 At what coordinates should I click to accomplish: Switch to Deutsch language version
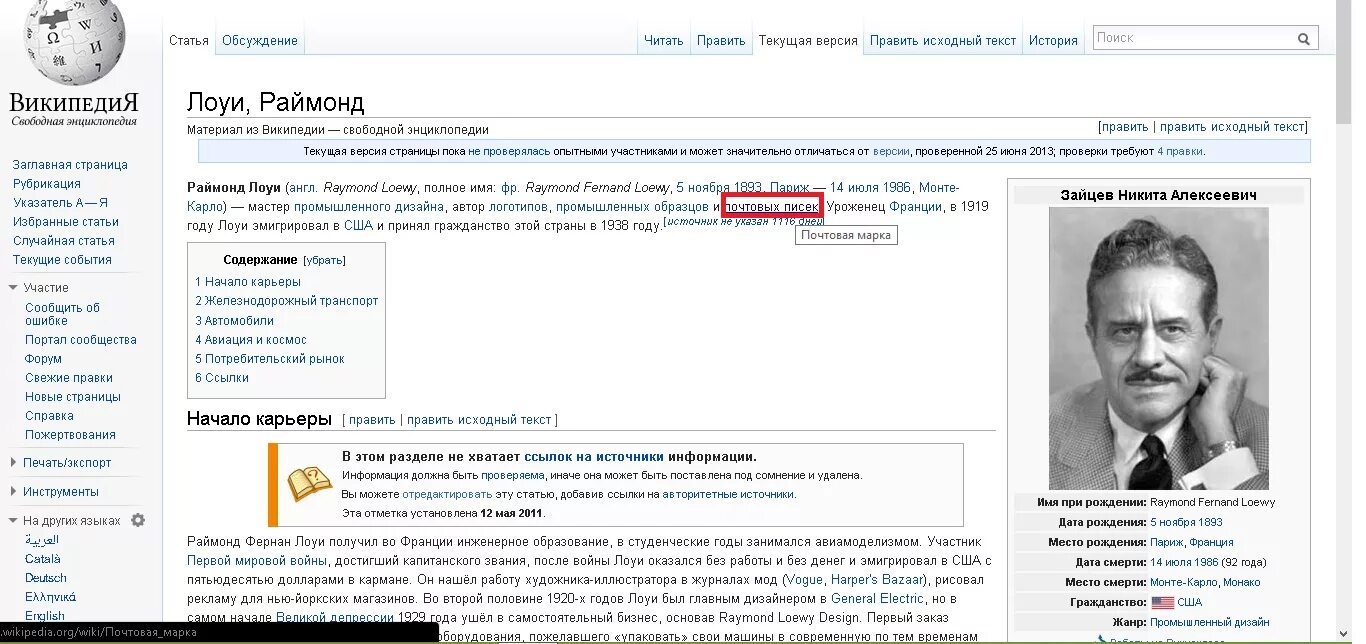46,578
